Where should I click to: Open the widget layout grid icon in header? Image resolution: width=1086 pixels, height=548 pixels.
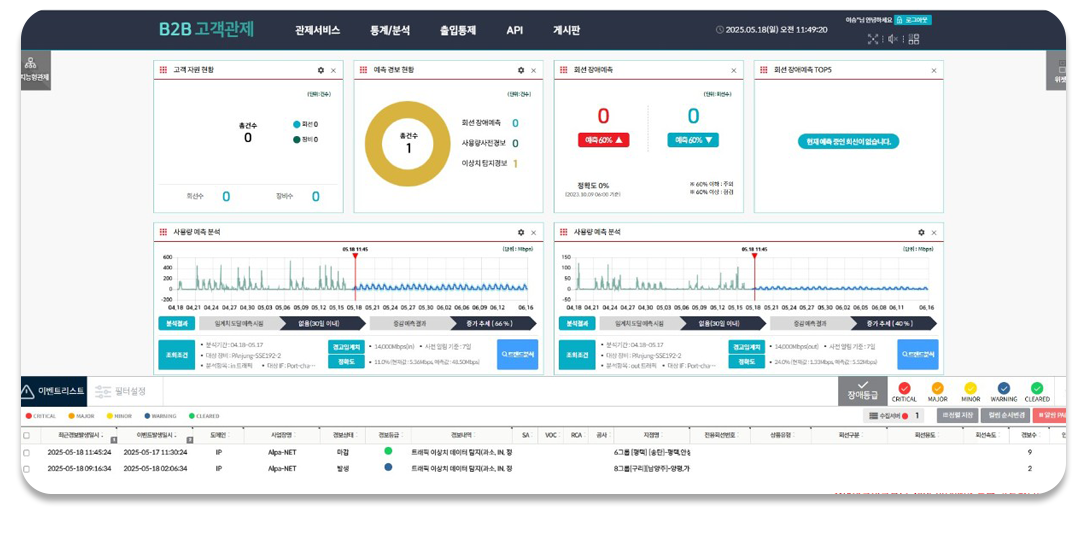[914, 39]
